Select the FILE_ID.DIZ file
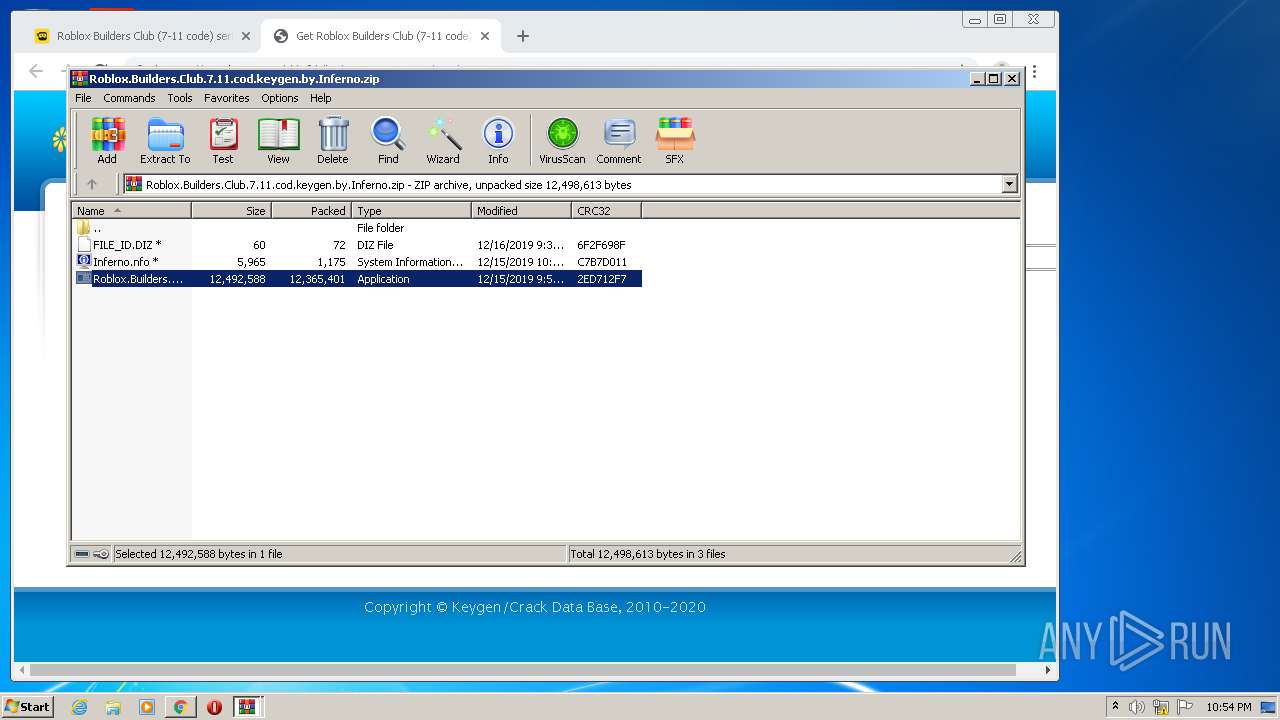This screenshot has height=720, width=1280. click(x=358, y=245)
